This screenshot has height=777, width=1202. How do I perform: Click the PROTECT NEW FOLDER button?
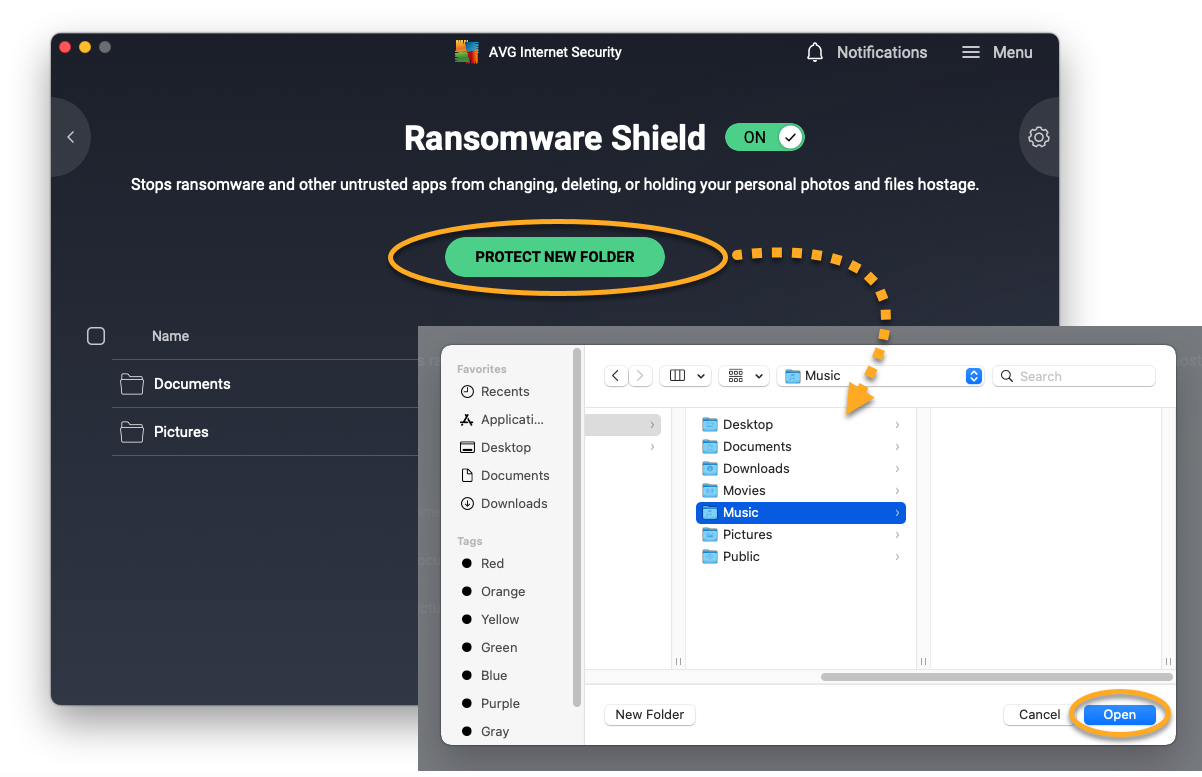554,257
